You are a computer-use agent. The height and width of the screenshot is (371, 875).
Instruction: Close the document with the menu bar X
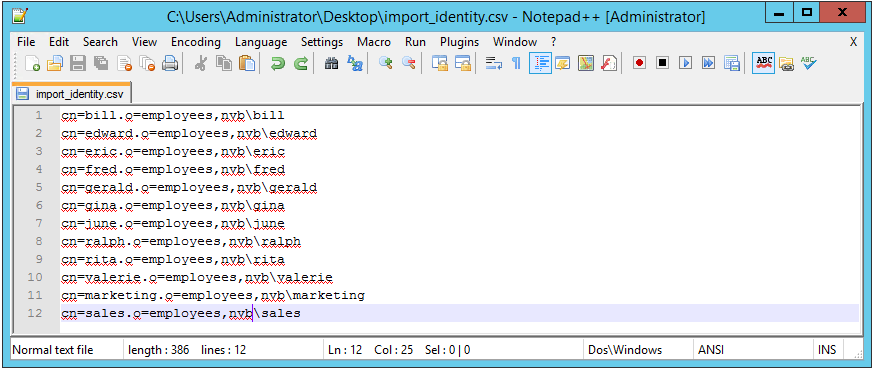(x=853, y=42)
